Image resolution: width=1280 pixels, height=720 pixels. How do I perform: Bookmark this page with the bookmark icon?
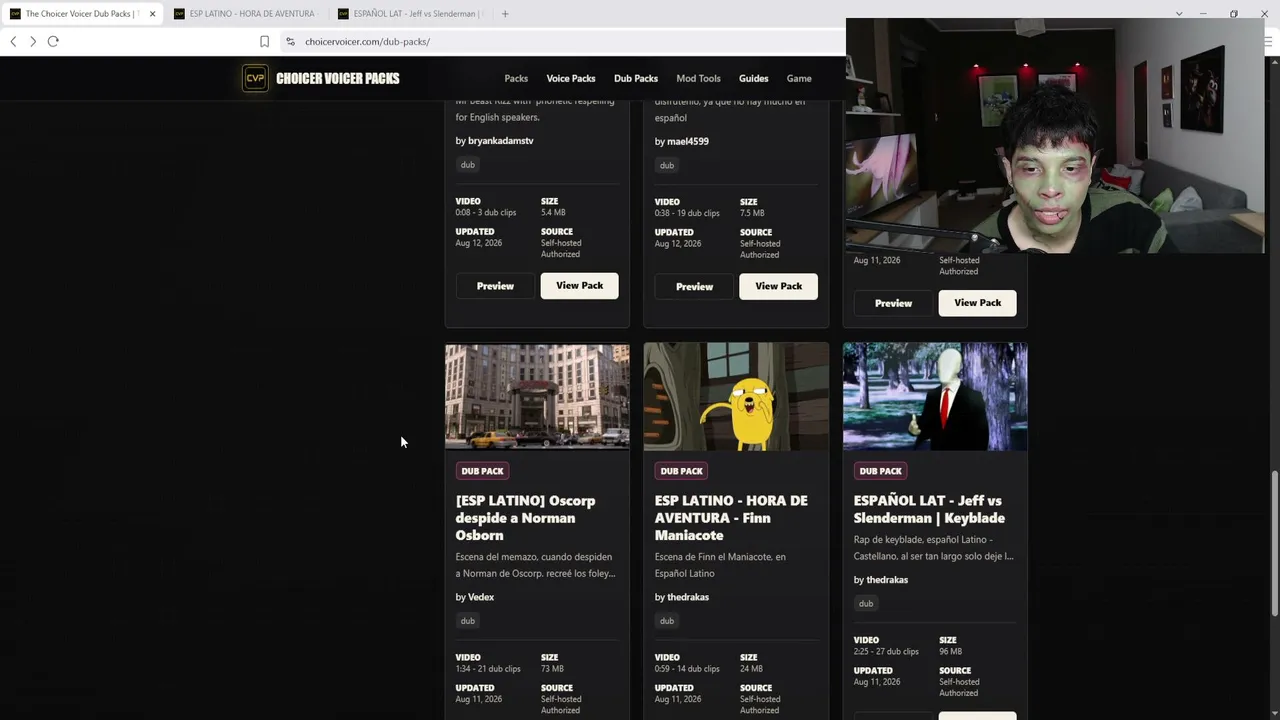[264, 41]
